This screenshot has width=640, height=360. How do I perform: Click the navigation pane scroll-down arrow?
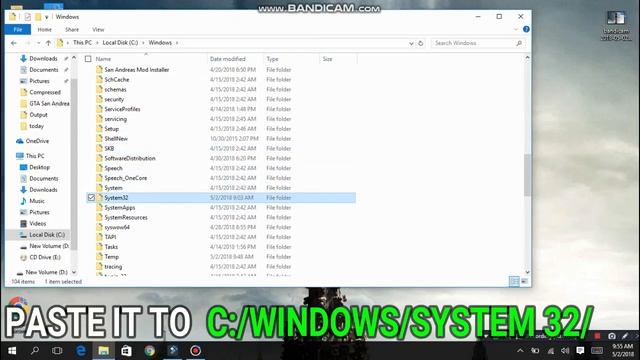pos(74,272)
